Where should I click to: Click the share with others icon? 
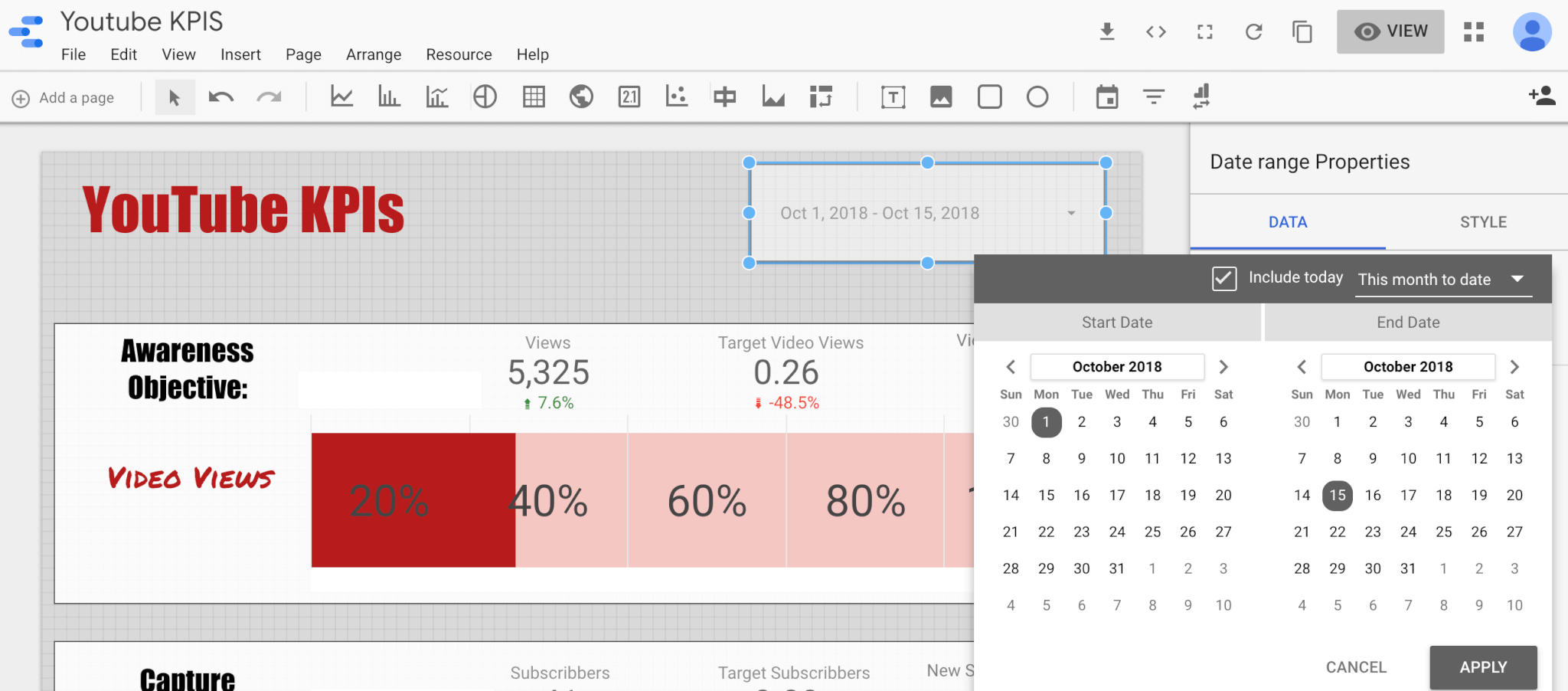(x=1542, y=96)
